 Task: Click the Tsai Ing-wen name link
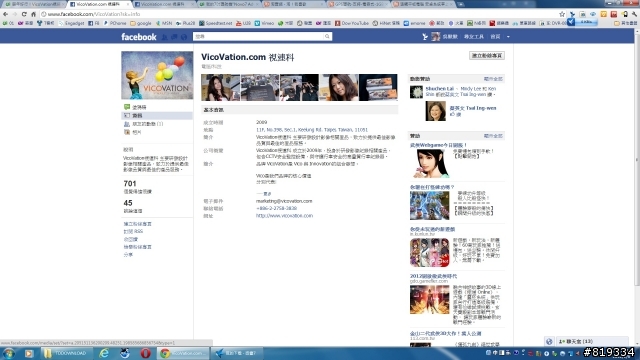pos(473,108)
